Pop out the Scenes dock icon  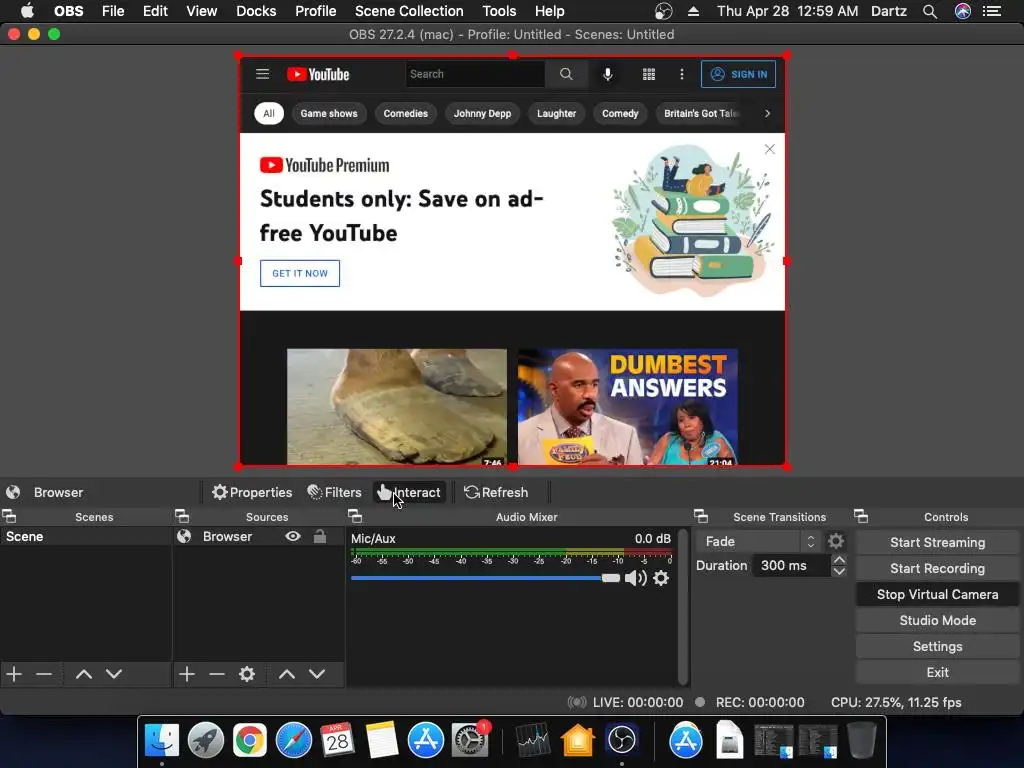point(9,517)
